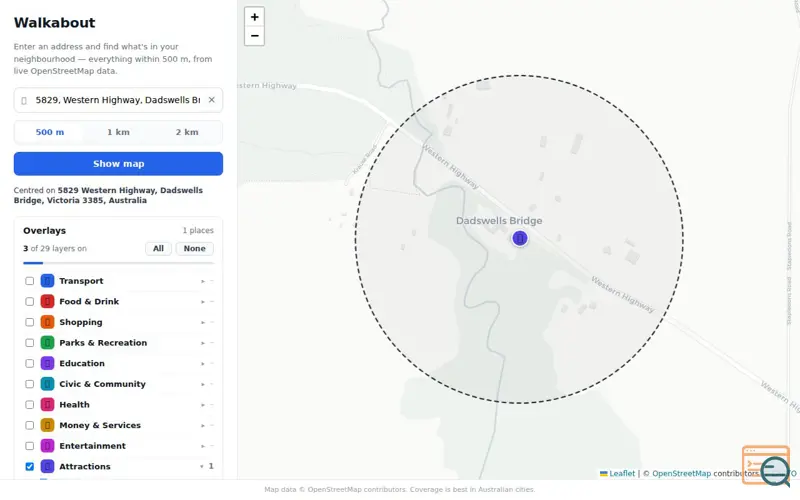Zoom in on the map

[x=254, y=17]
